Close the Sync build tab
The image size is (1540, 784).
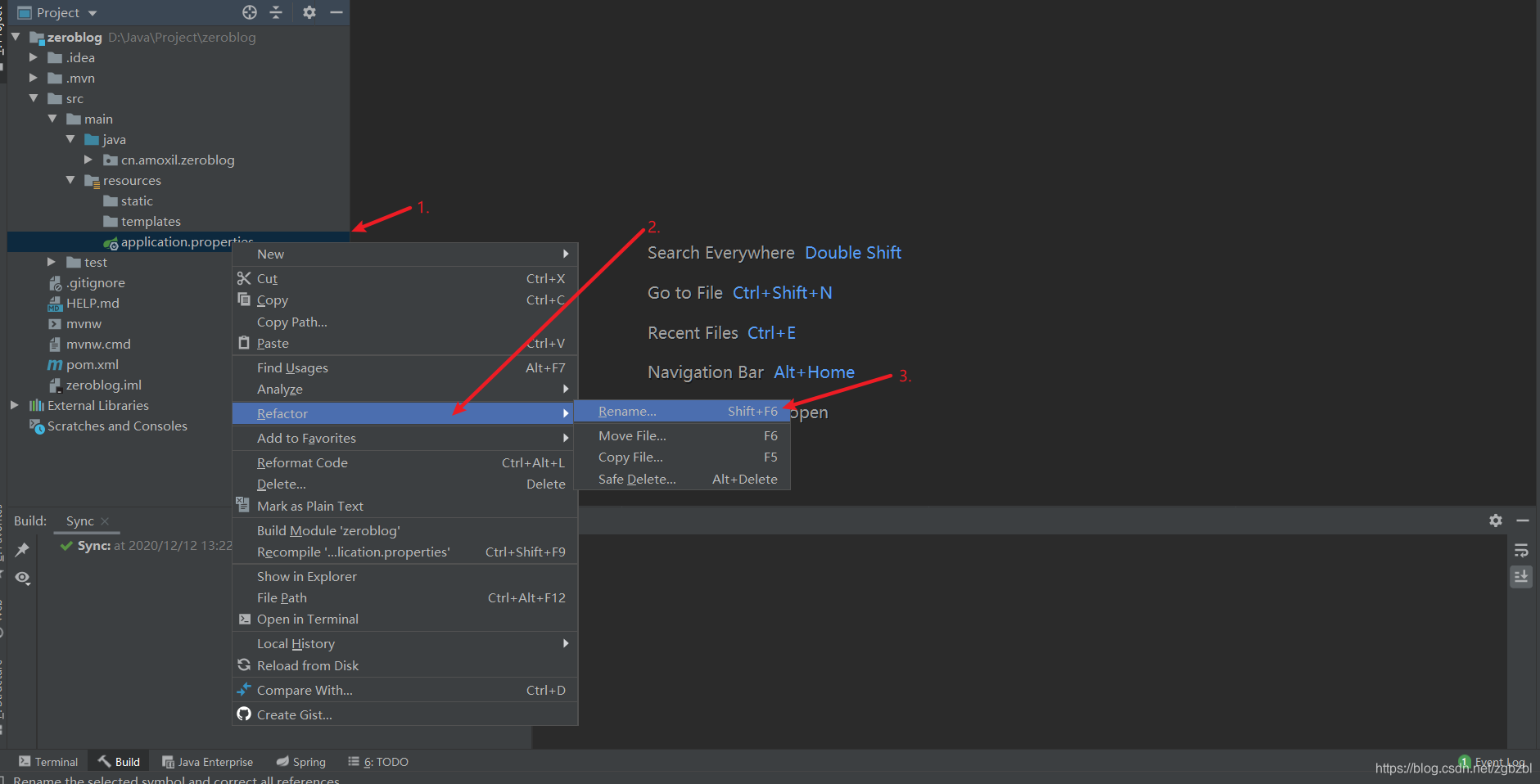(x=105, y=521)
